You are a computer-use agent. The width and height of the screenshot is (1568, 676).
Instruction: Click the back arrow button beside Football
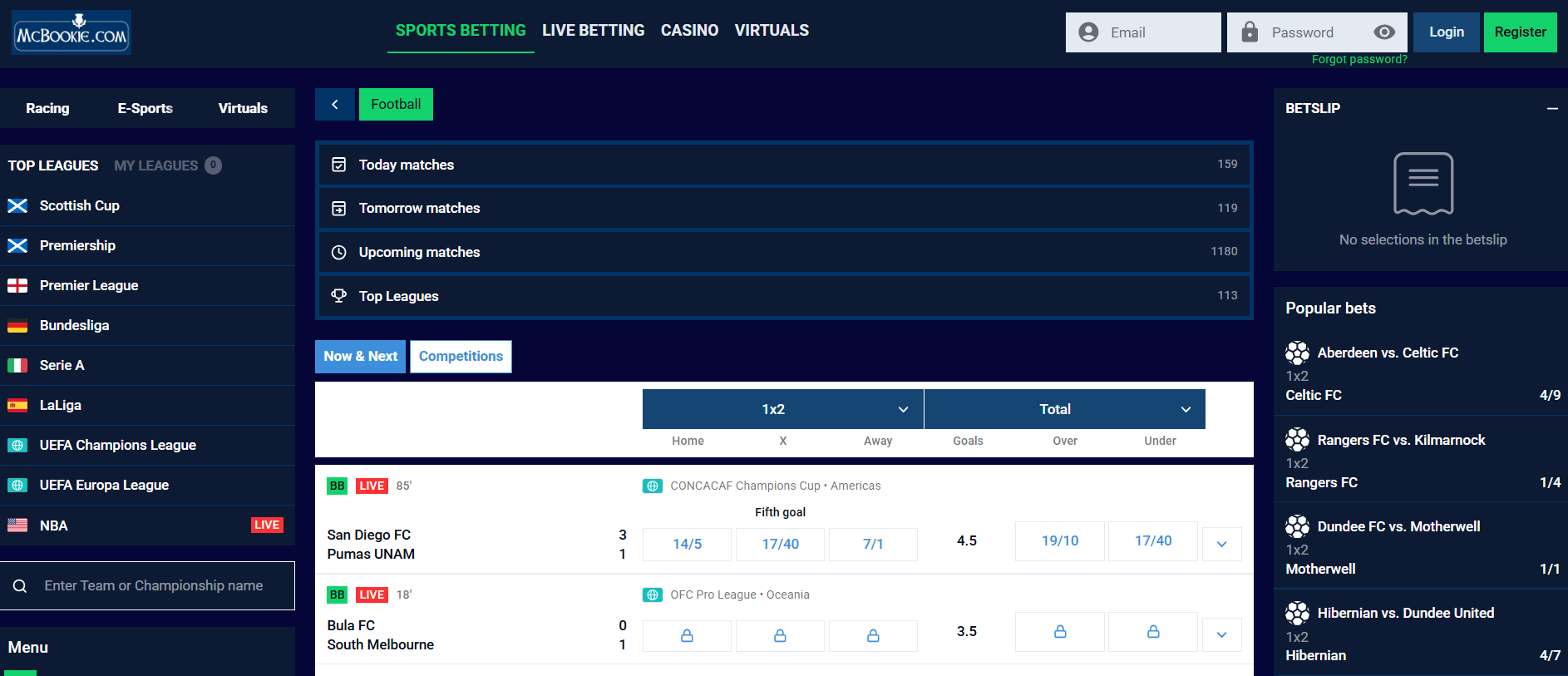pyautogui.click(x=335, y=104)
